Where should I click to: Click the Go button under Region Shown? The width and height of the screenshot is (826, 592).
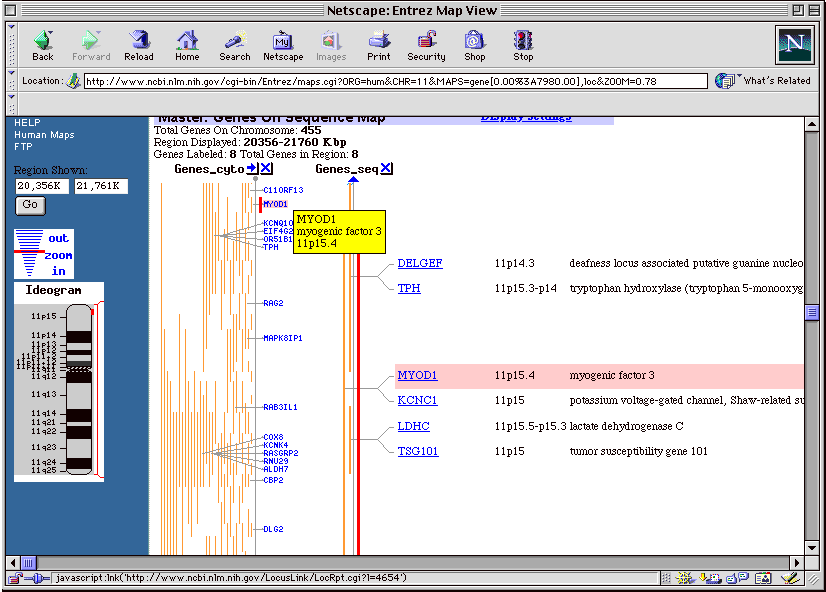30,205
